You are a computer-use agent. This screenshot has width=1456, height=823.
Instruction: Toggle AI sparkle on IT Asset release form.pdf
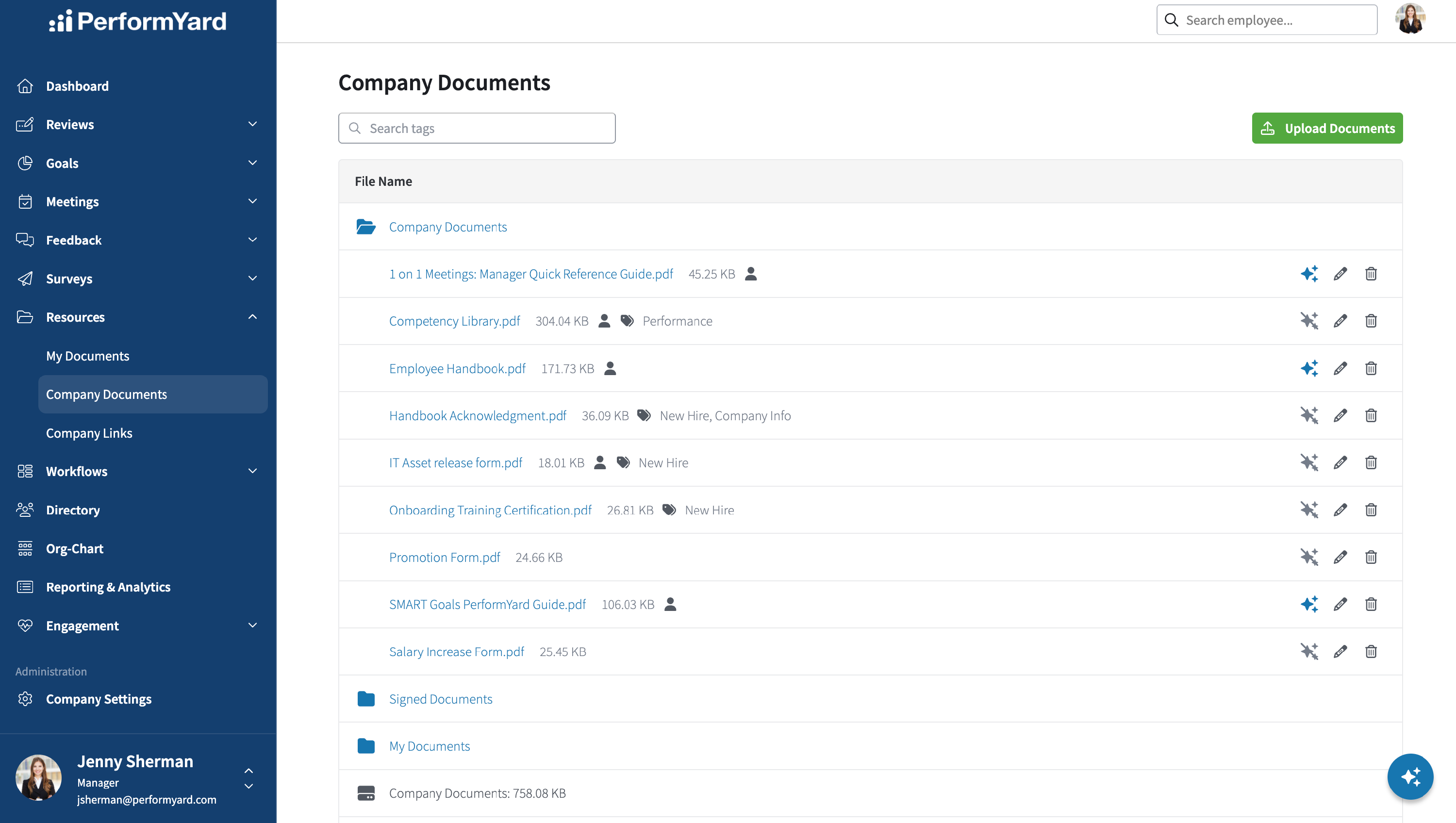pyautogui.click(x=1309, y=463)
